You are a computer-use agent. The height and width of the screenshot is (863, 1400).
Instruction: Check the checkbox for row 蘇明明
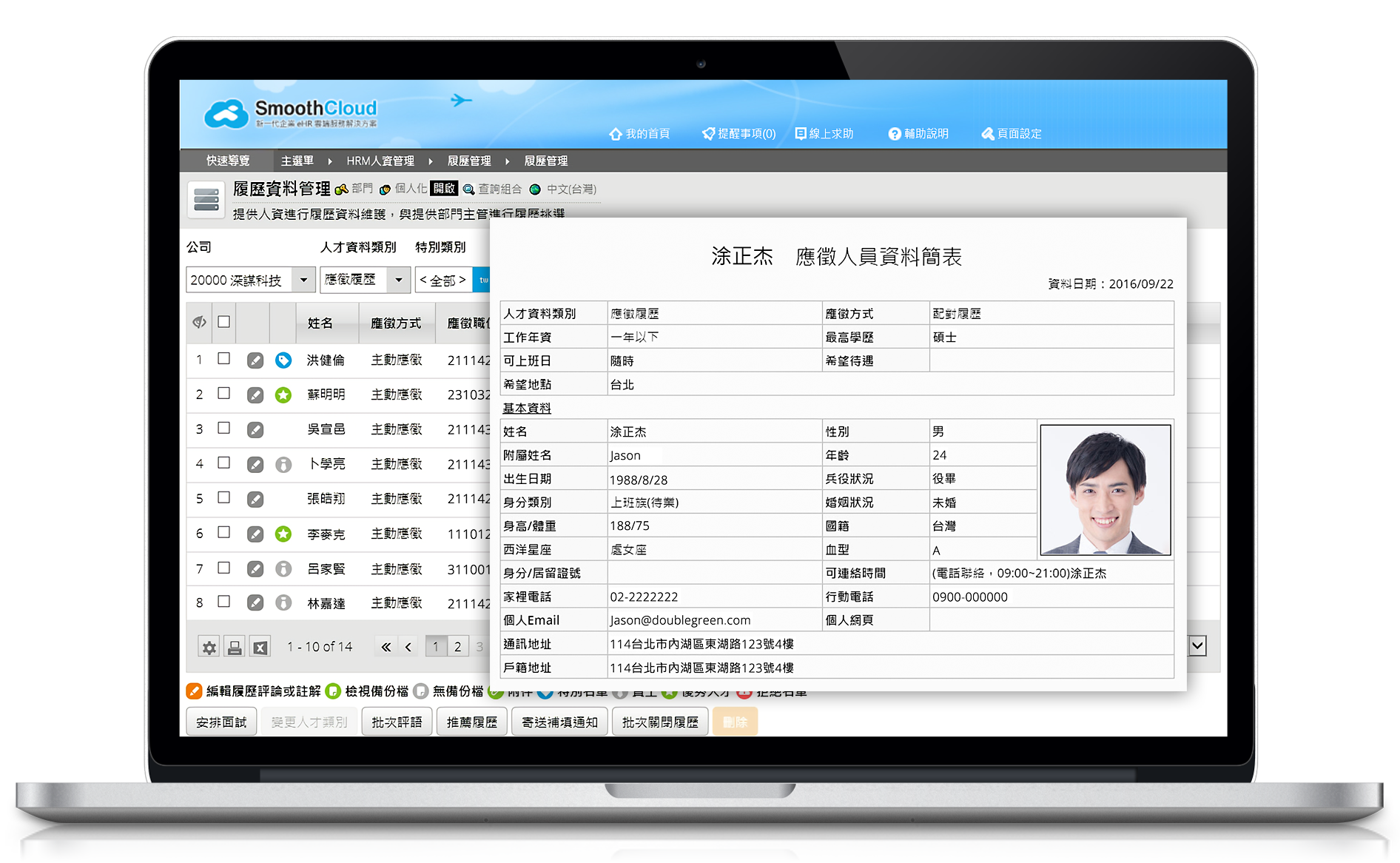click(x=223, y=394)
